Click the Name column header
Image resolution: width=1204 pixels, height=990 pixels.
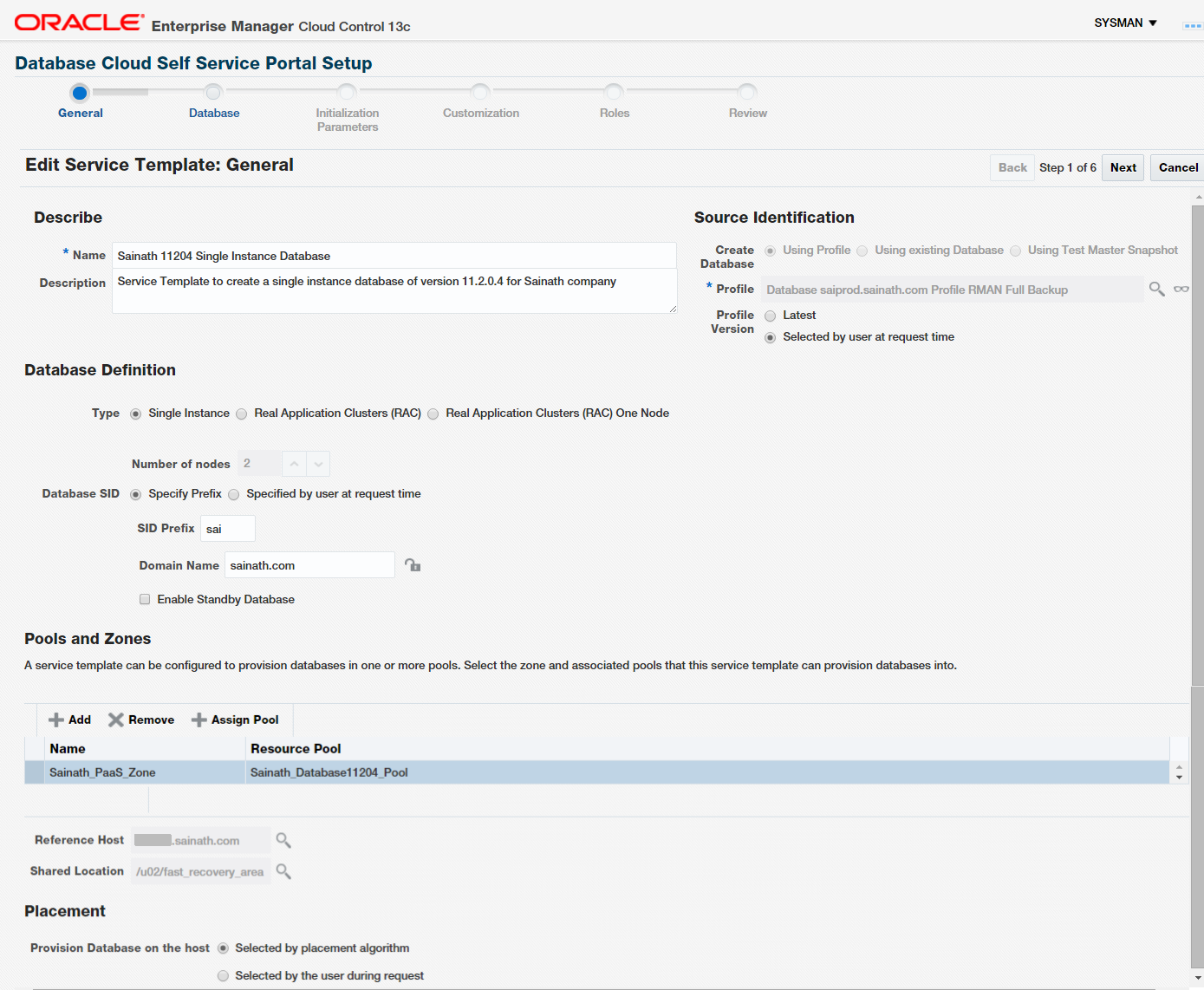(x=145, y=748)
